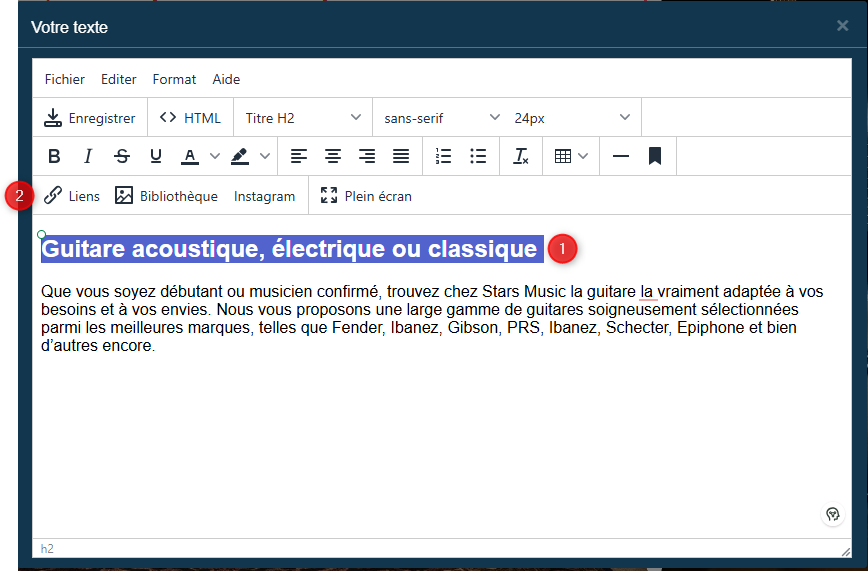Screen dimensions: 868x571
Task: Clear formatting of selection
Action: click(521, 156)
